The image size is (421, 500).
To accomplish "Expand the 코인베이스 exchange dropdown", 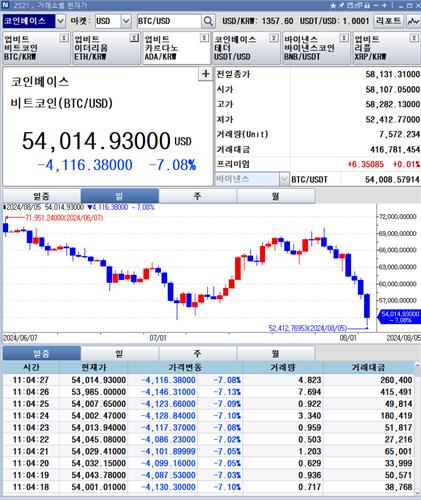I will (60, 21).
